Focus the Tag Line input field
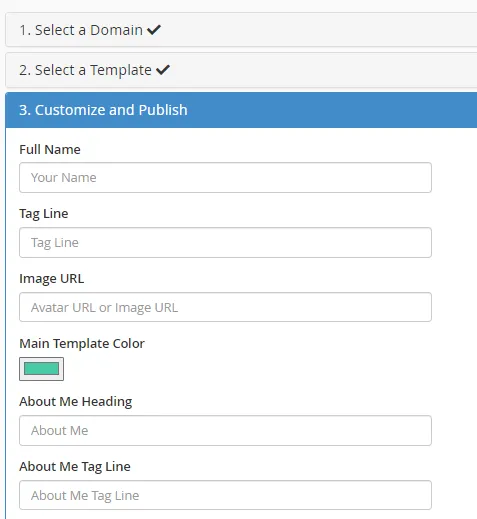Image resolution: width=477 pixels, height=519 pixels. (x=225, y=242)
